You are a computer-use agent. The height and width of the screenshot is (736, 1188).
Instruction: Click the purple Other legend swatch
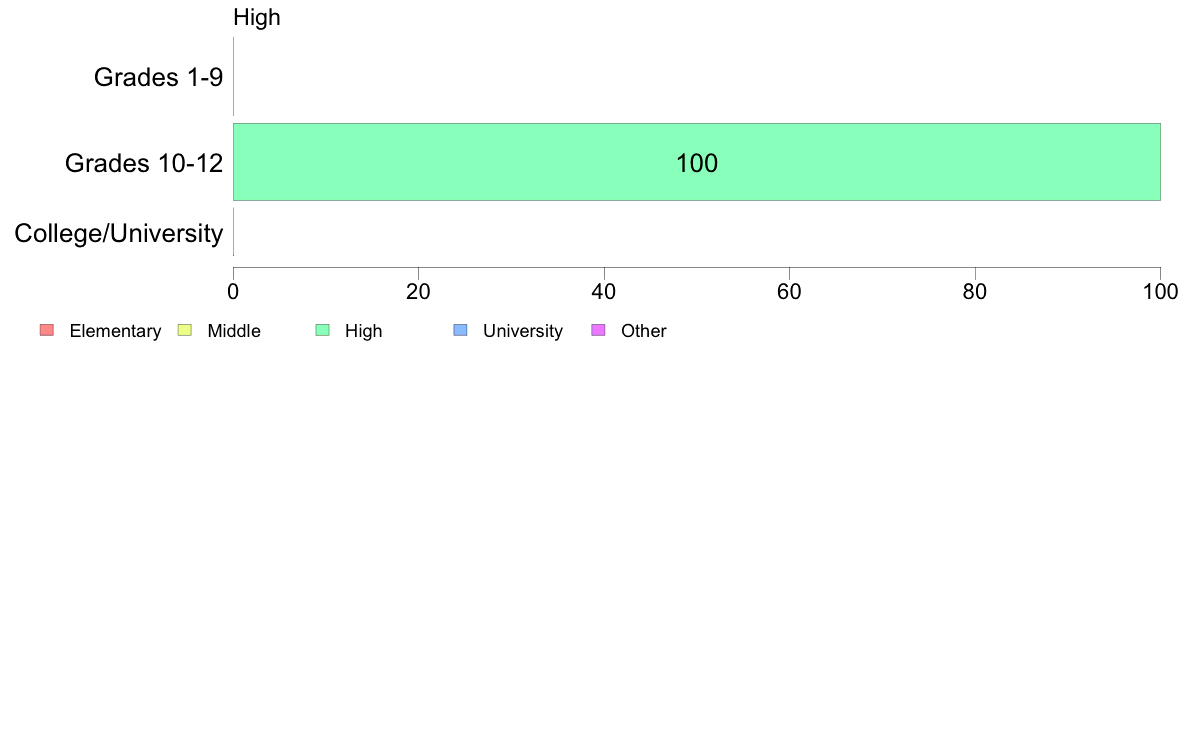[x=599, y=330]
